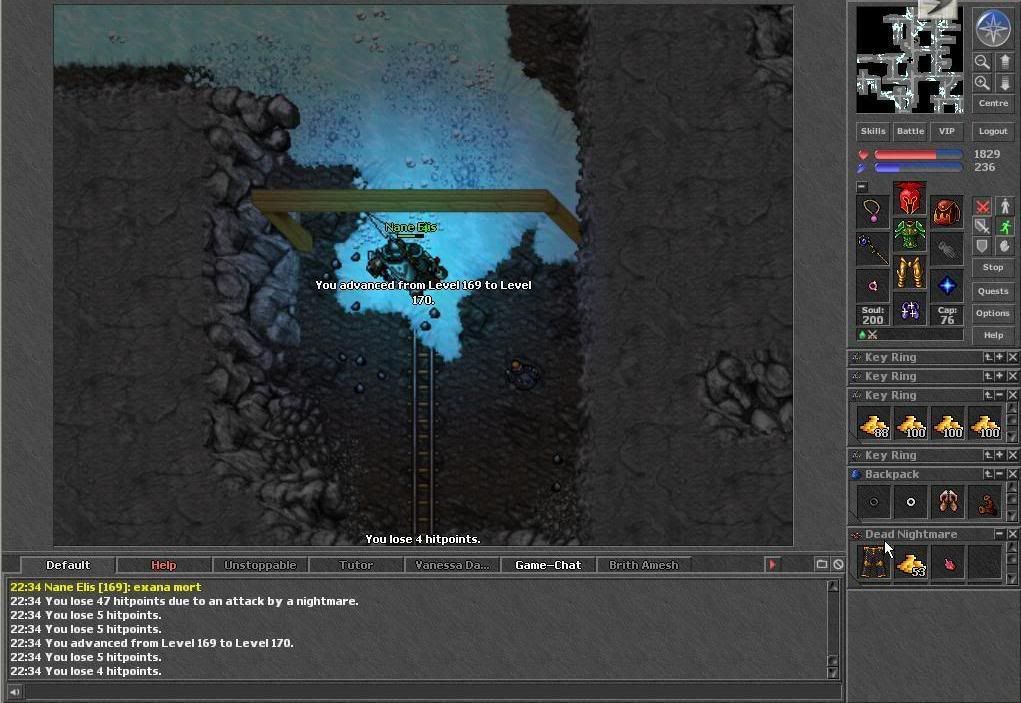Open the Help chat channel tab

[163, 565]
